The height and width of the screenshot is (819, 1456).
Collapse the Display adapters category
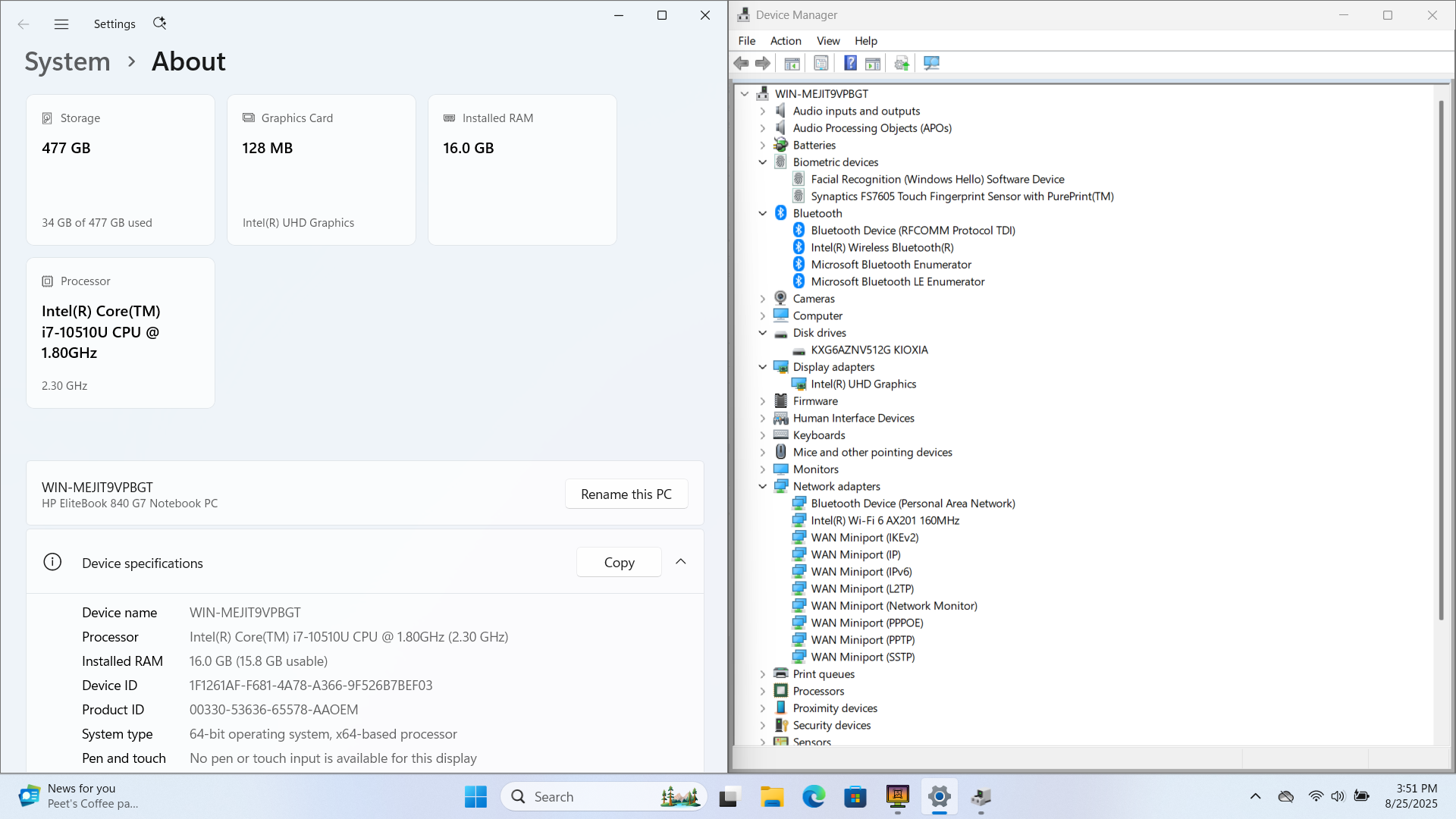pyautogui.click(x=763, y=367)
